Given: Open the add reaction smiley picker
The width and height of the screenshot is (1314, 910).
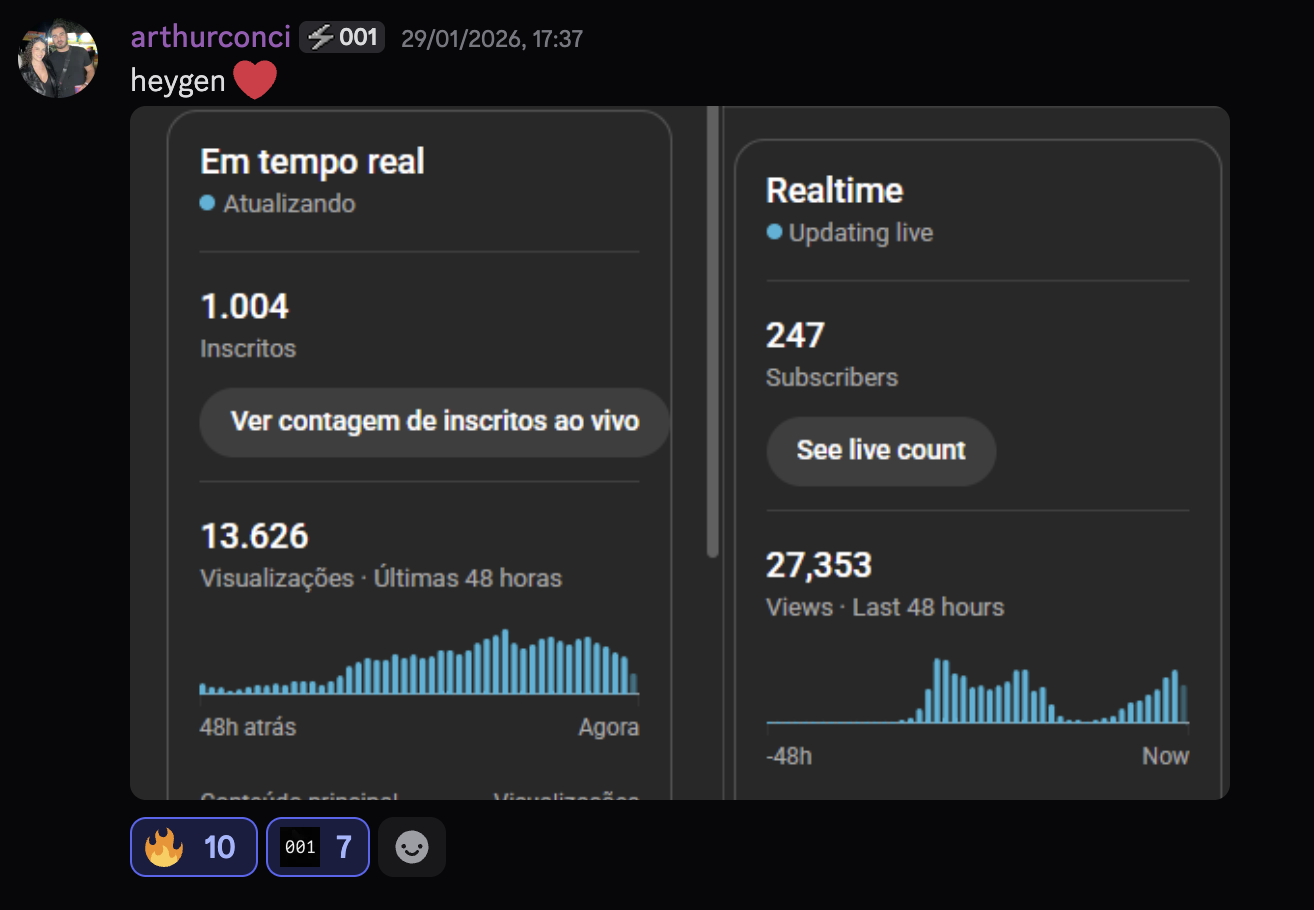Looking at the screenshot, I should (x=411, y=847).
